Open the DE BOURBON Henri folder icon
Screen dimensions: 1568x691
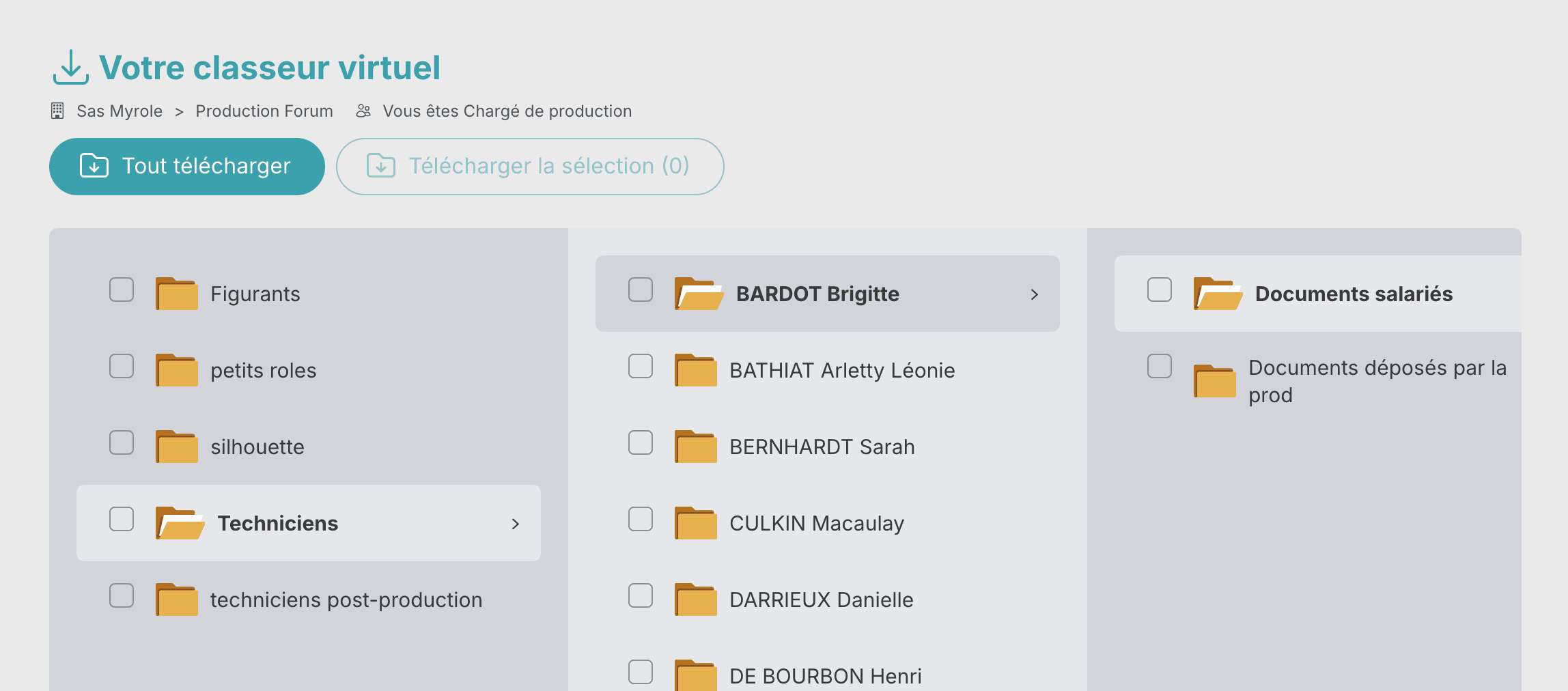pos(696,675)
